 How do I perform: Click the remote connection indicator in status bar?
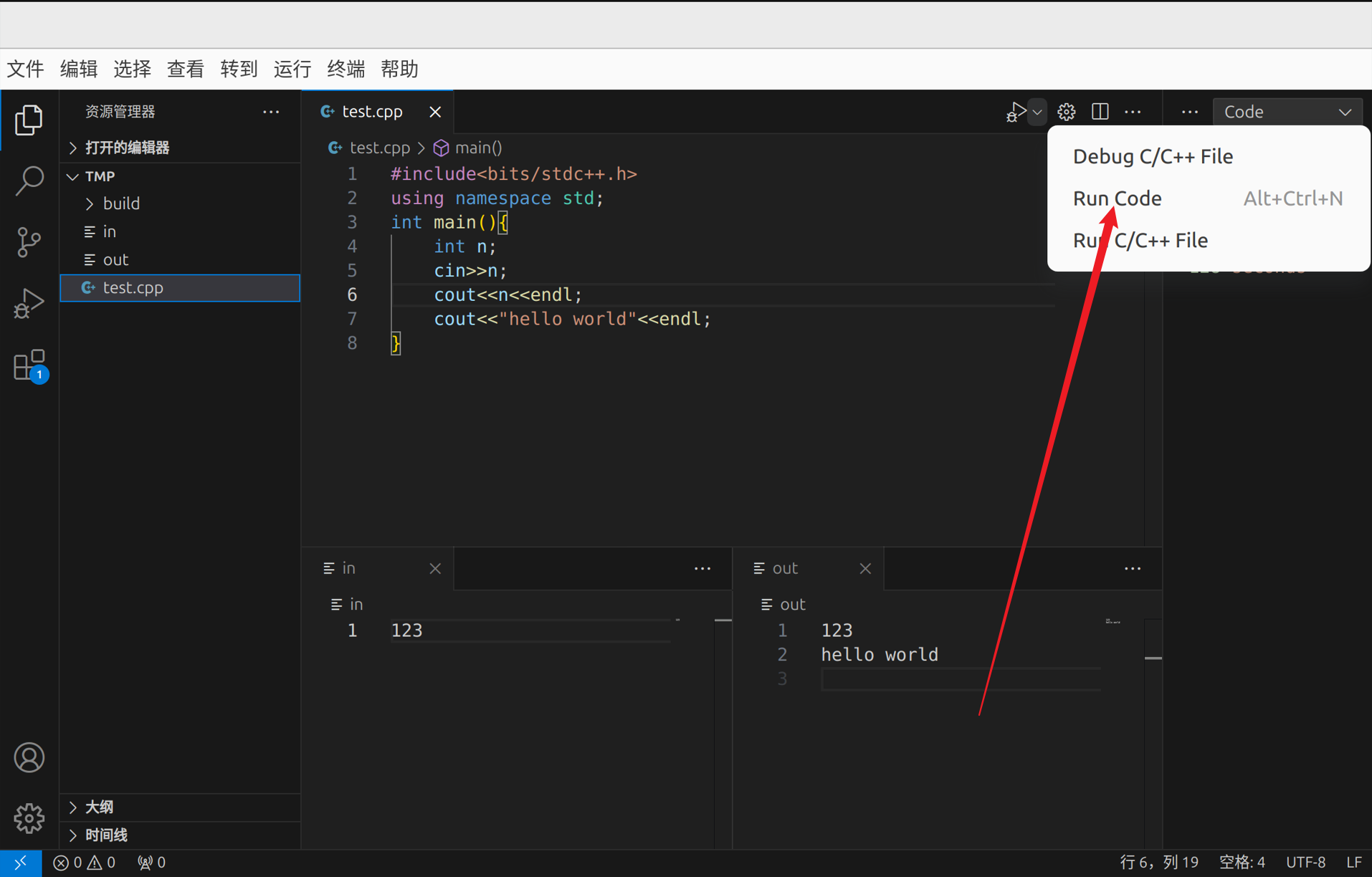pyautogui.click(x=20, y=862)
